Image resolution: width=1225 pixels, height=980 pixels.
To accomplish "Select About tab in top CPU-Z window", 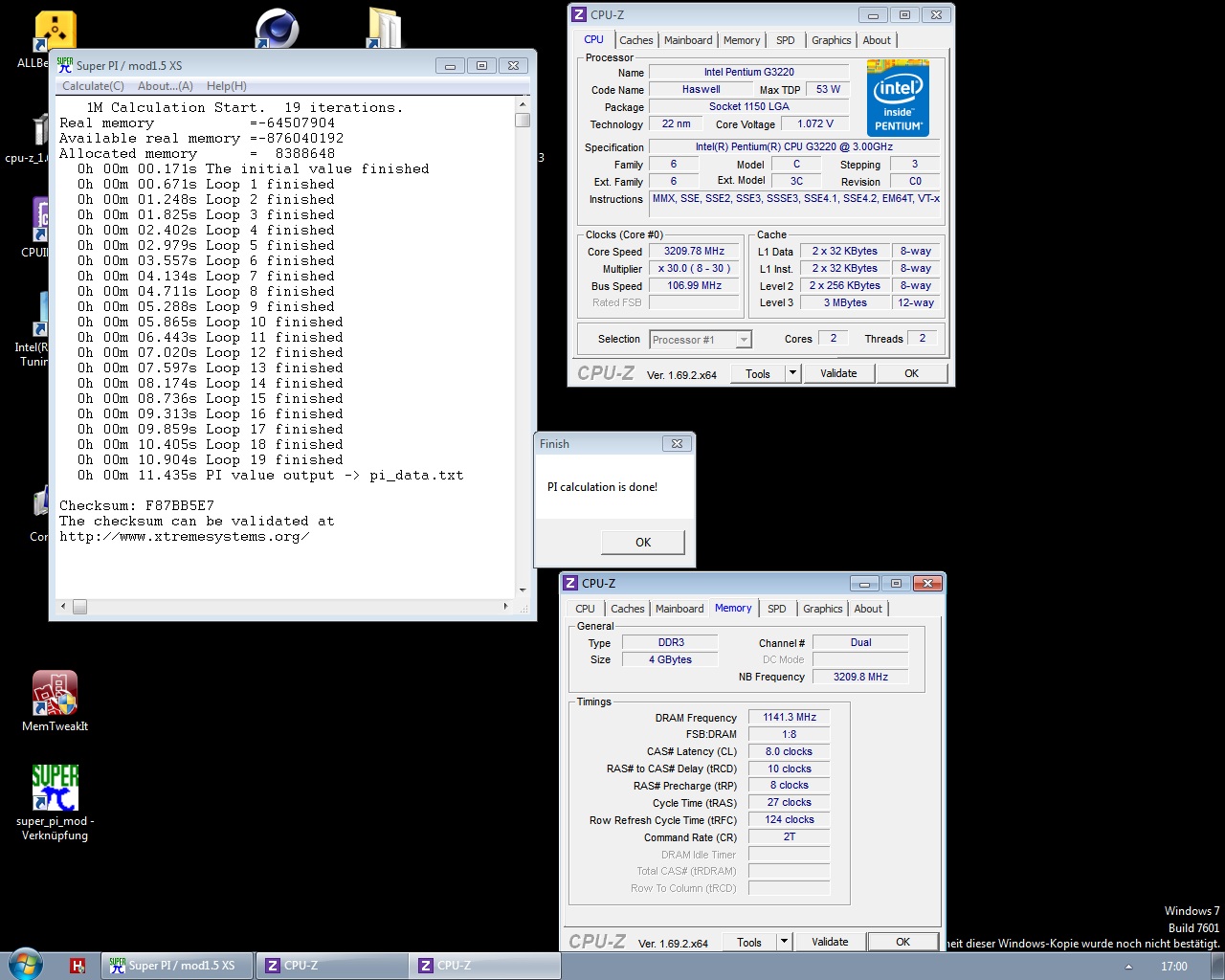I will (x=877, y=40).
